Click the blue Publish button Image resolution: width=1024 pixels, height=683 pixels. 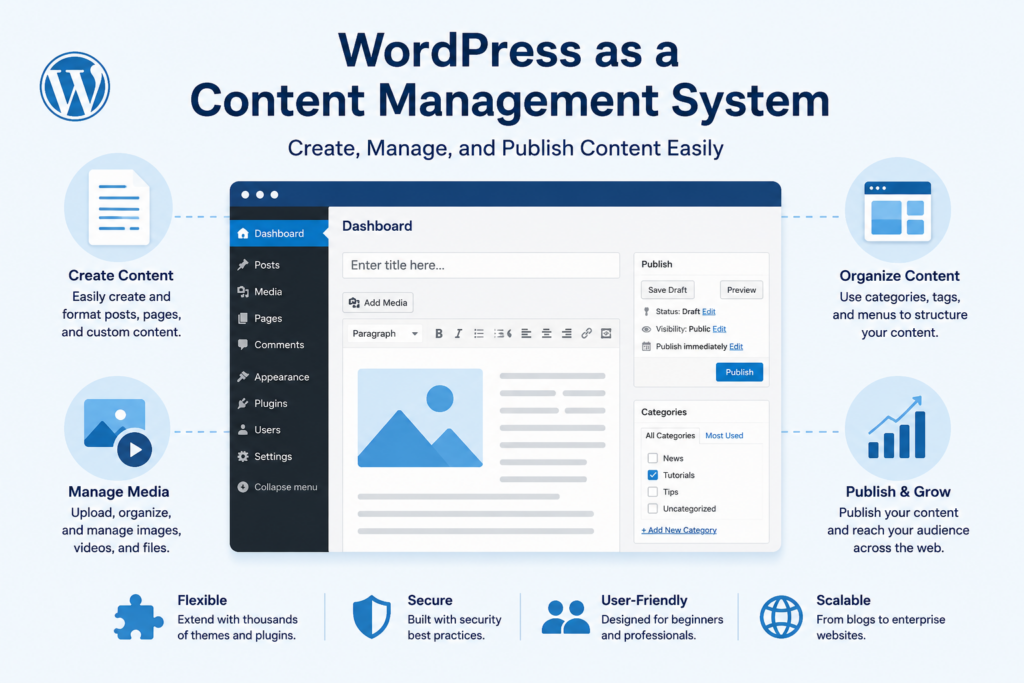pos(739,372)
